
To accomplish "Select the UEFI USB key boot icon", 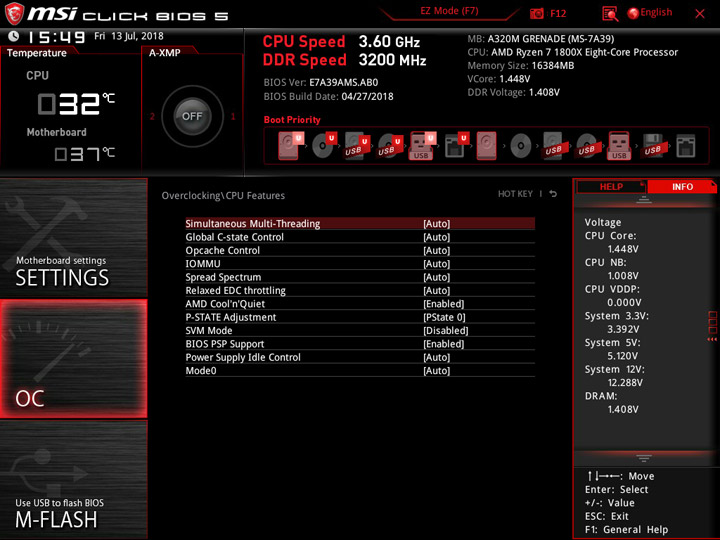I will pos(422,146).
